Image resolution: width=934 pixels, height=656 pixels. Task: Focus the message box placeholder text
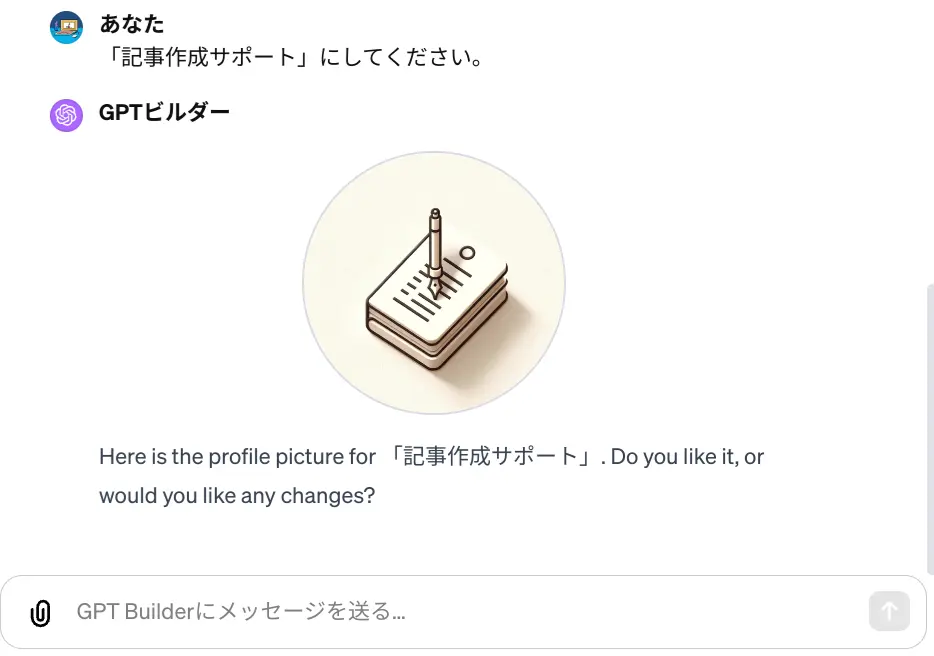[x=240, y=611]
